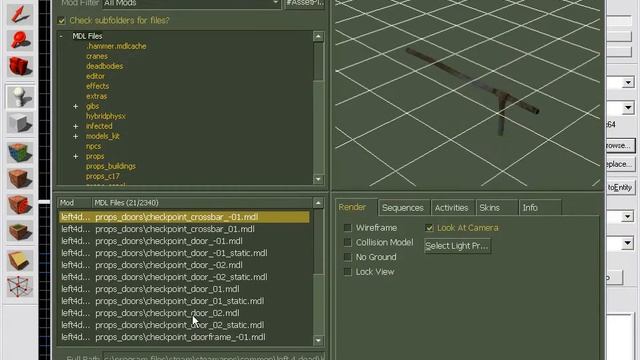Viewport: 640px width, 360px height.
Task: Click the #Asset Pi... button
Action: 304,4
